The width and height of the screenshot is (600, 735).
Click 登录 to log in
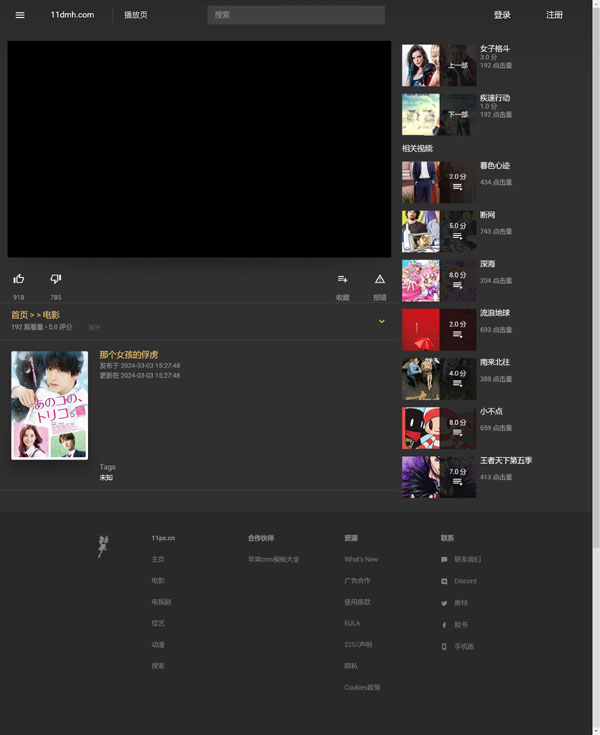tap(502, 15)
